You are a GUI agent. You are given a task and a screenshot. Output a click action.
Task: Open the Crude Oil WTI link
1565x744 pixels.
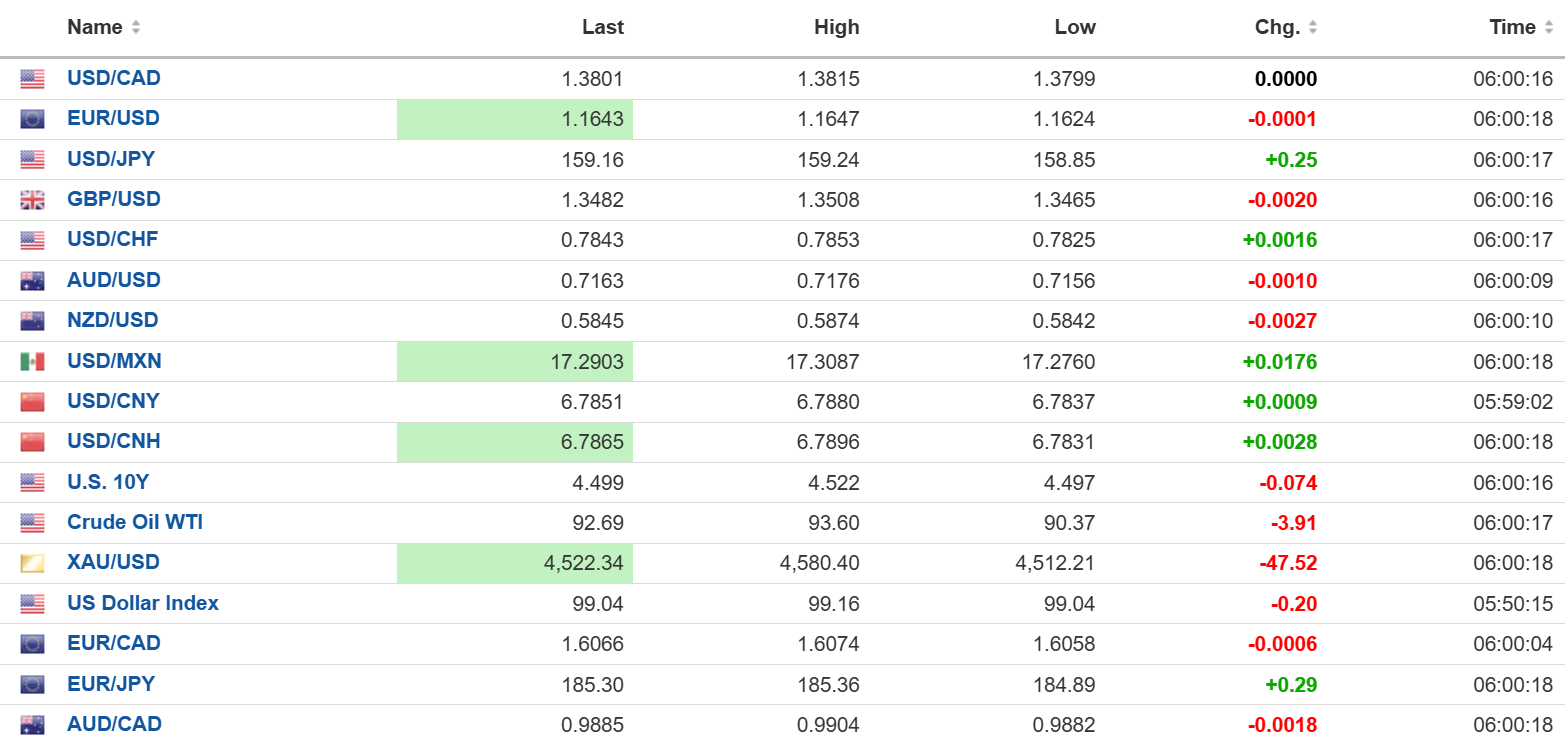(x=135, y=523)
